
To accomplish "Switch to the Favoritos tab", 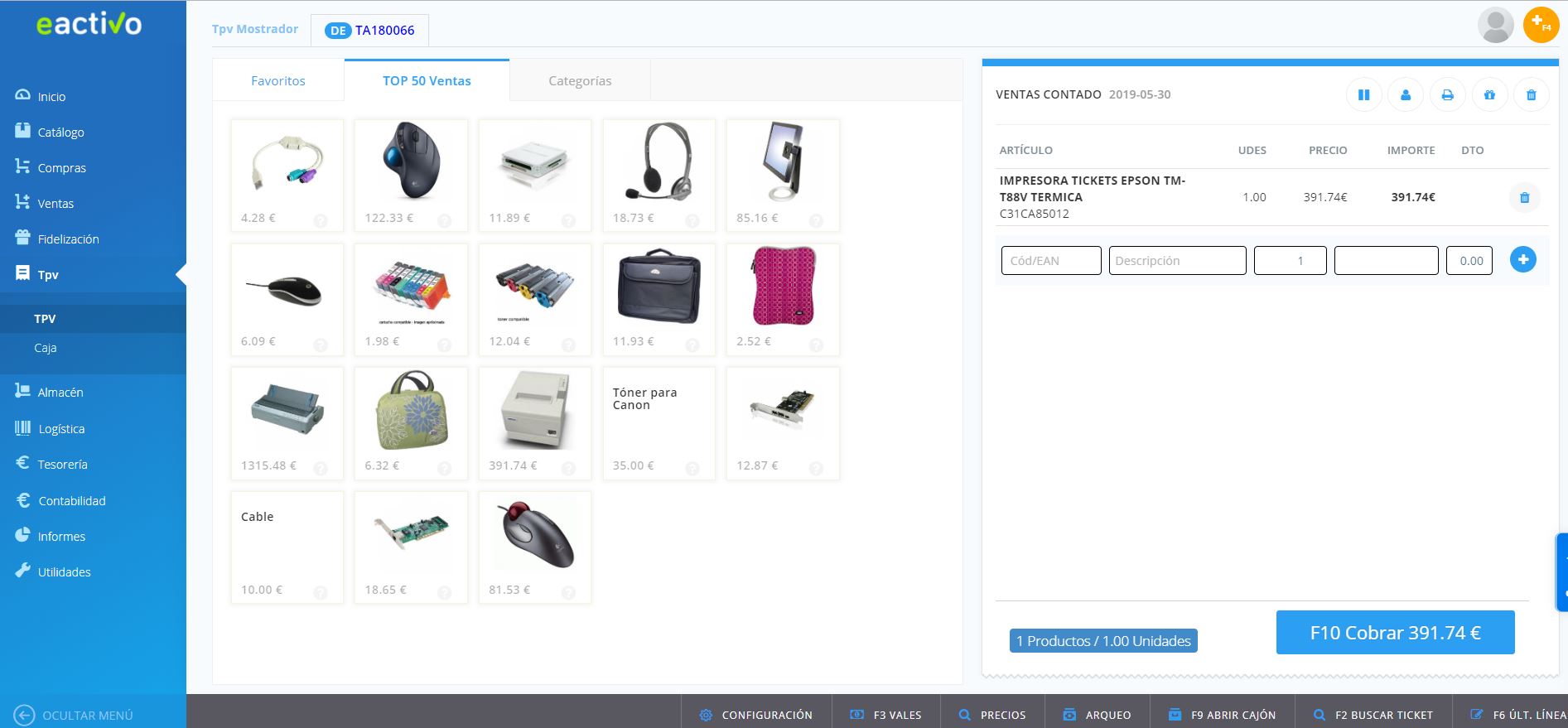I will click(x=278, y=80).
